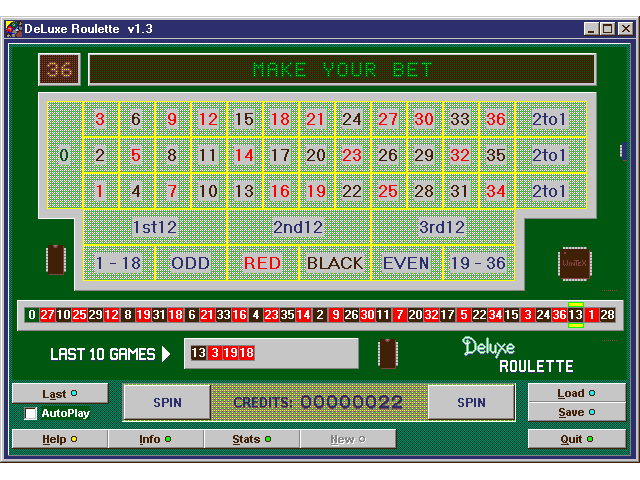Click the chip icon left of betting table
The height and width of the screenshot is (480, 640).
coord(55,260)
